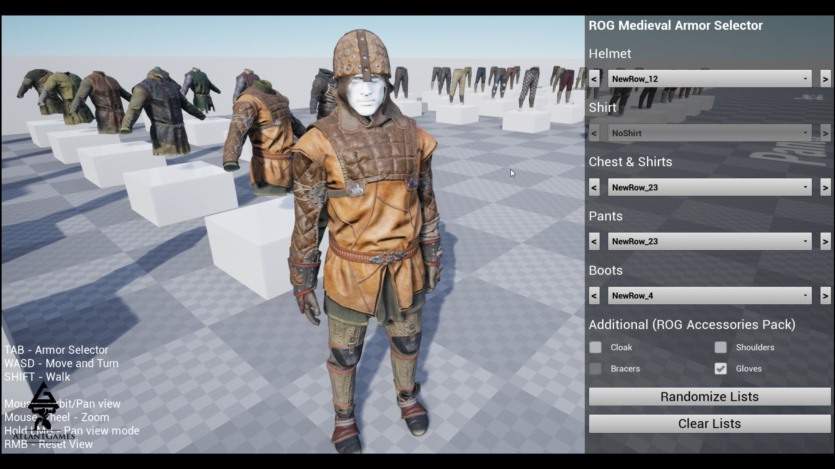Uncheck the Gloves checkbox
835x469 pixels.
point(721,368)
